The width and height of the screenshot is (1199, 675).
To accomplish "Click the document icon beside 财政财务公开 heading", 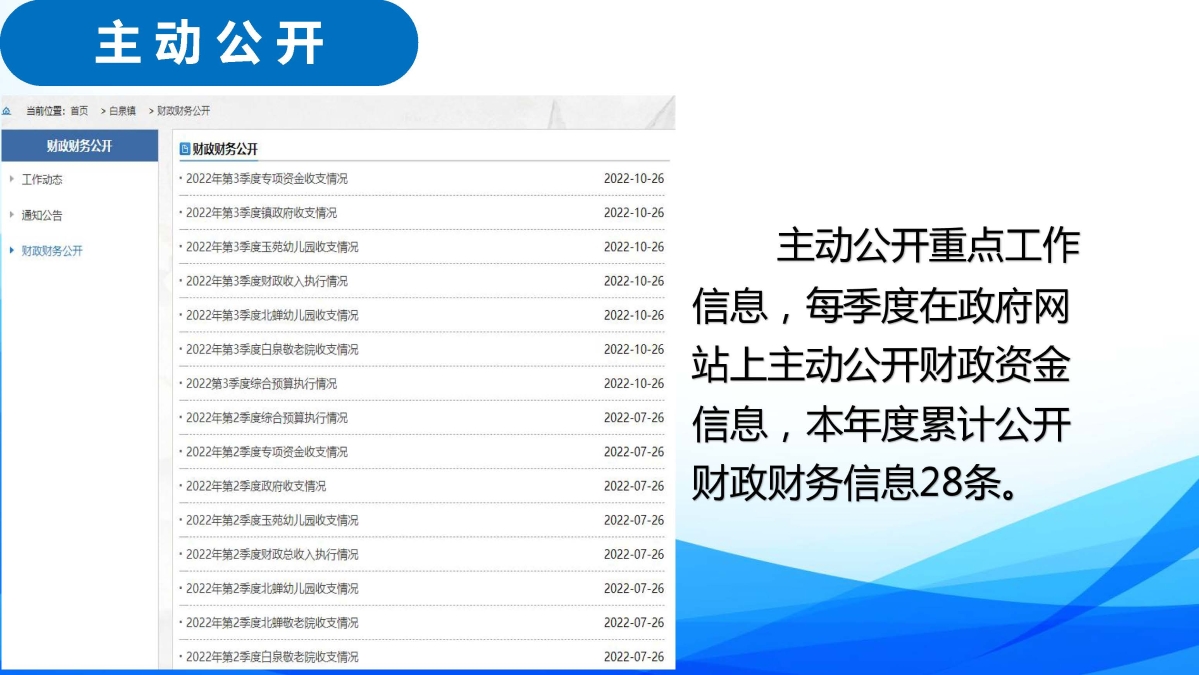I will click(184, 147).
